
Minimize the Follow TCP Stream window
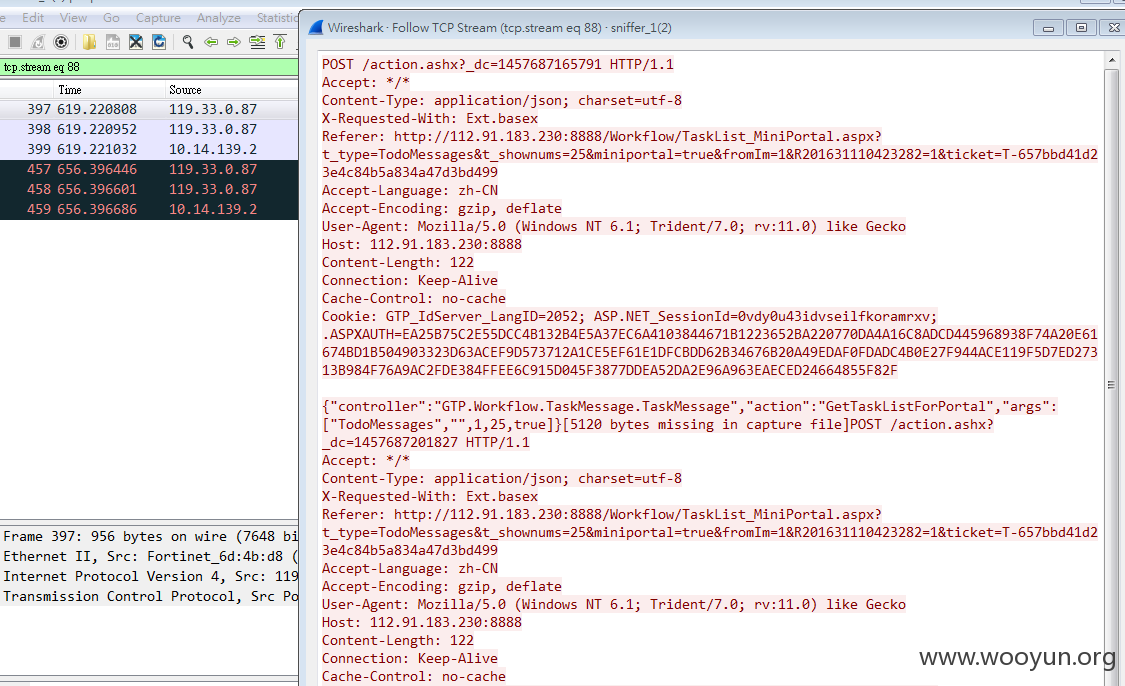1048,27
